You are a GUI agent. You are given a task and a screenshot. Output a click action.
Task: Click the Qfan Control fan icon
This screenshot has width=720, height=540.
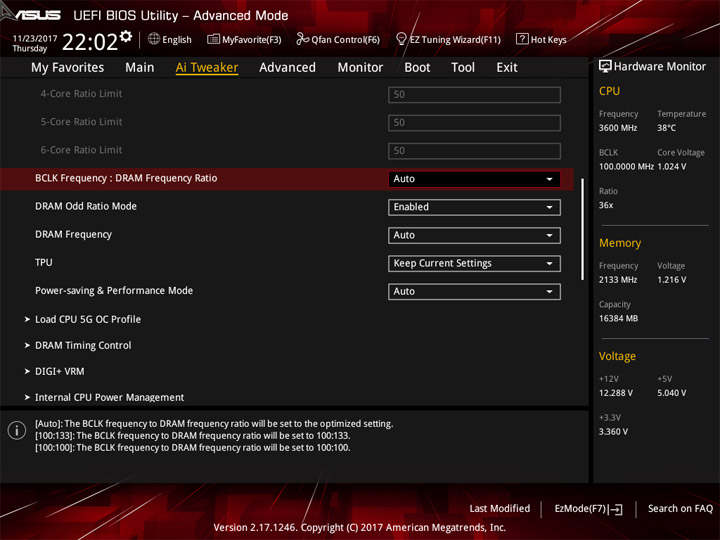[302, 39]
